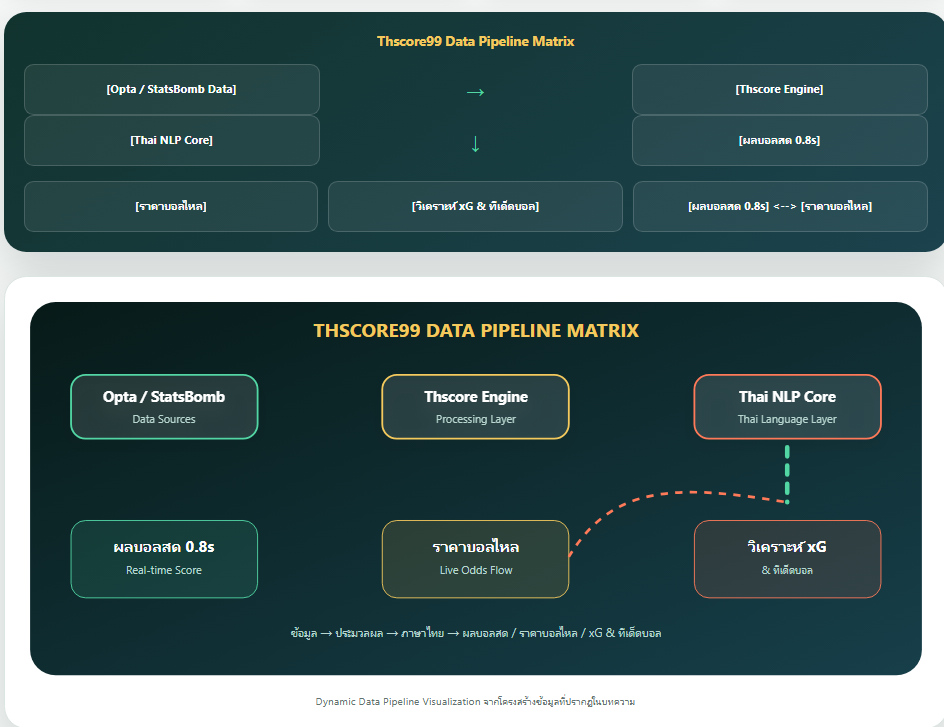Image resolution: width=944 pixels, height=727 pixels.
Task: Select the ผลบอลสด 0.8s Real-time Score node
Action: tap(164, 559)
